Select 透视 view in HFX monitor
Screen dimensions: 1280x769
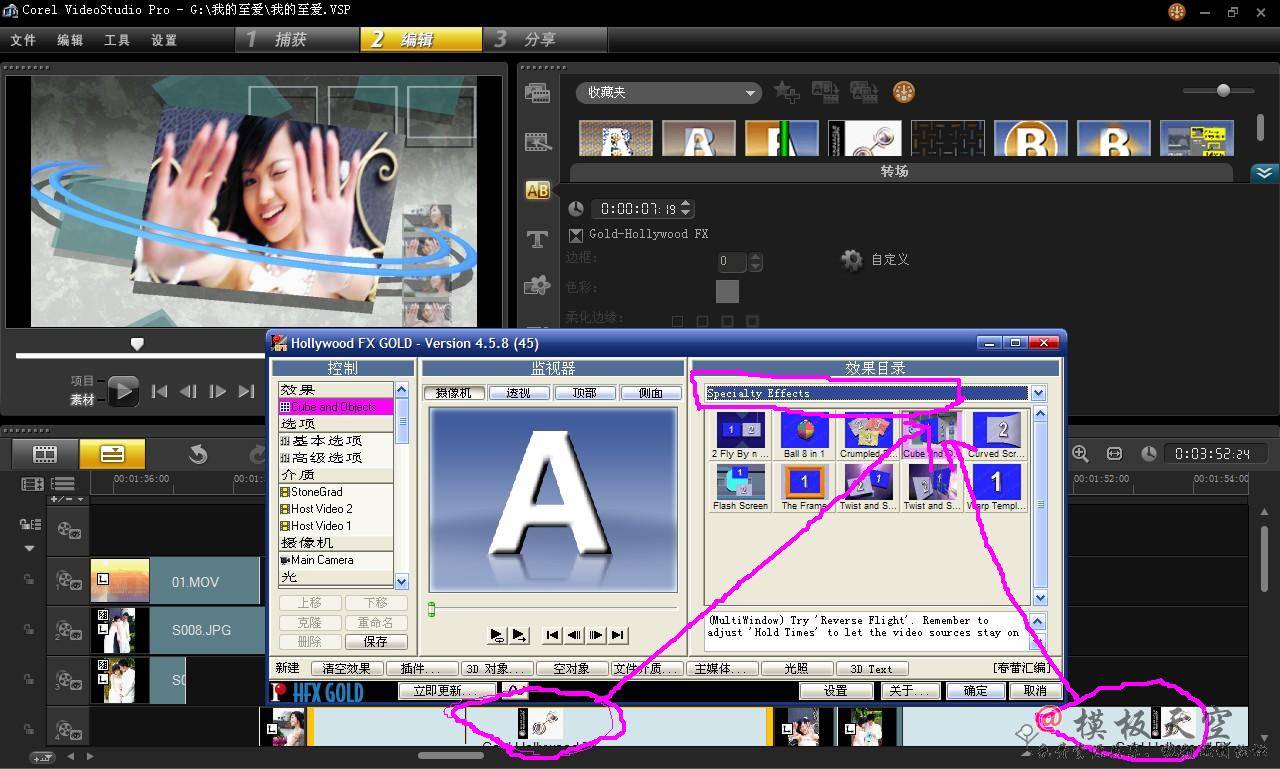pyautogui.click(x=518, y=393)
